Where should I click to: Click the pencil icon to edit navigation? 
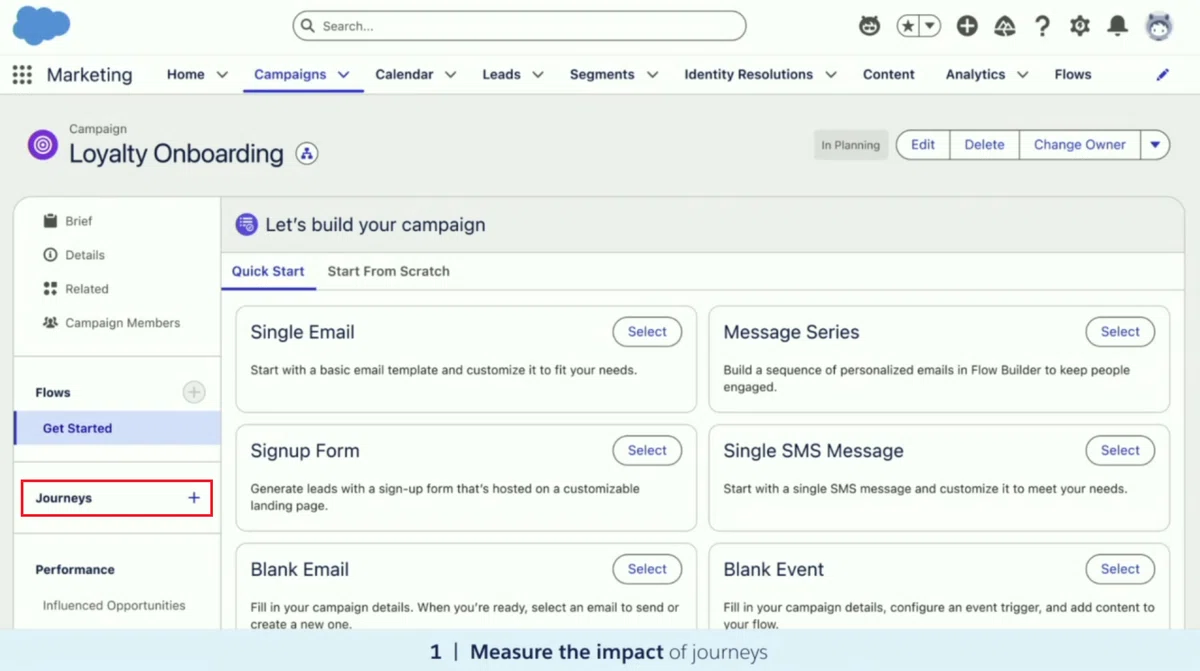1163,75
